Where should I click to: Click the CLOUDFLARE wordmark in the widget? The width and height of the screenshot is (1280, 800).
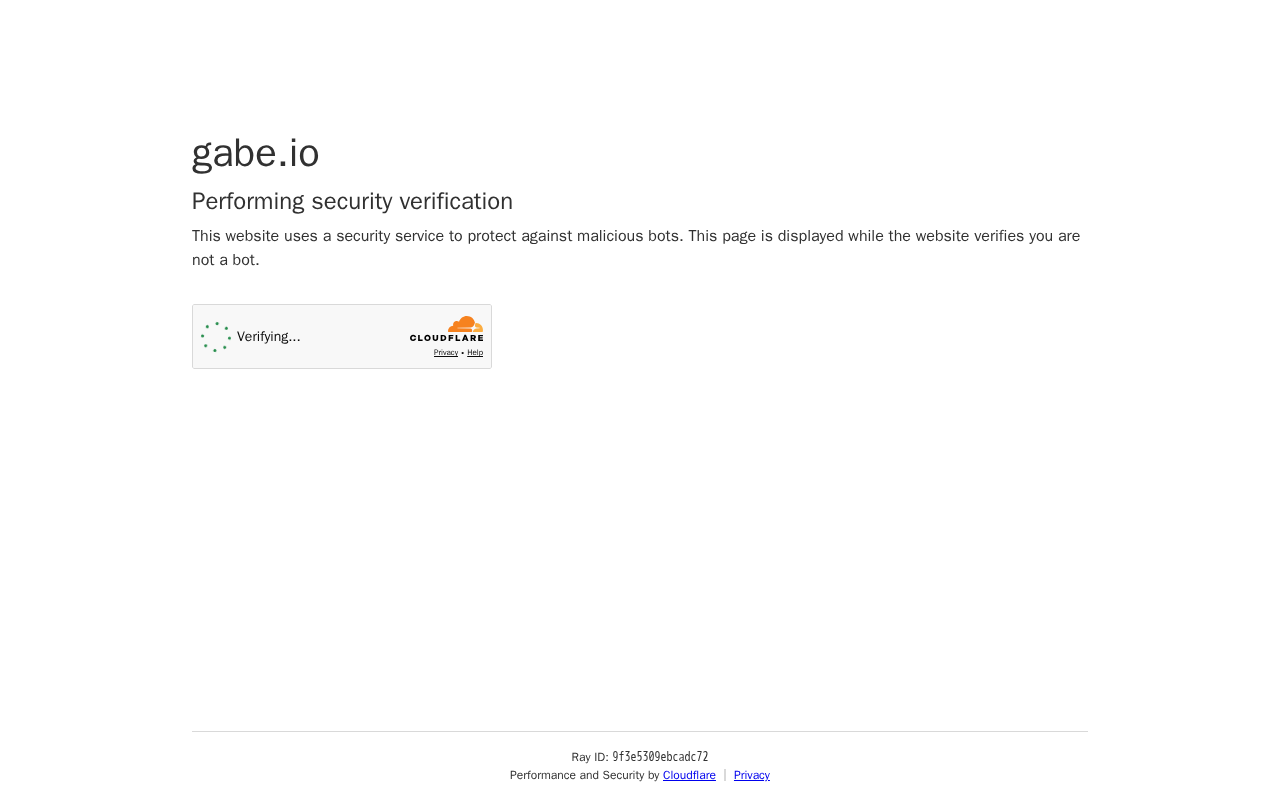pyautogui.click(x=446, y=339)
